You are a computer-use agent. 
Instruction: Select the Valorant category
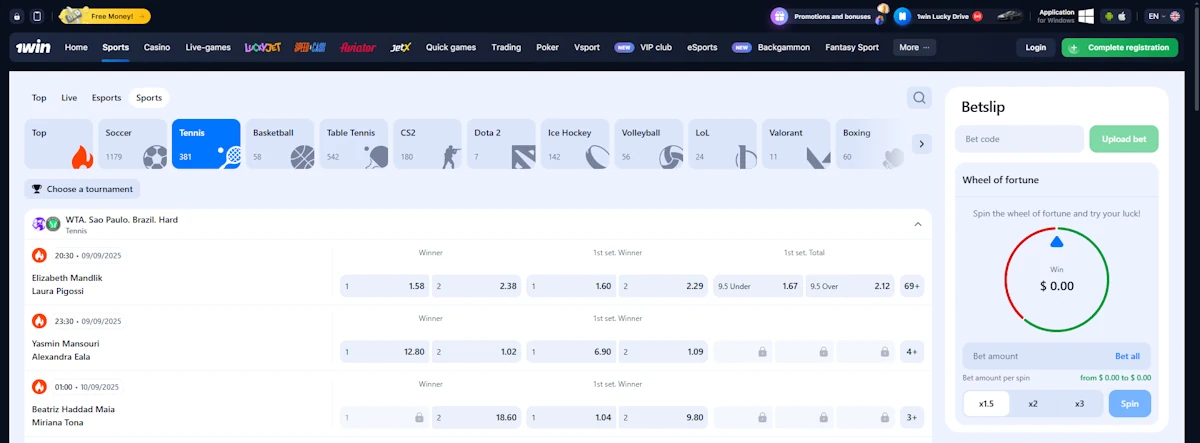(796, 144)
